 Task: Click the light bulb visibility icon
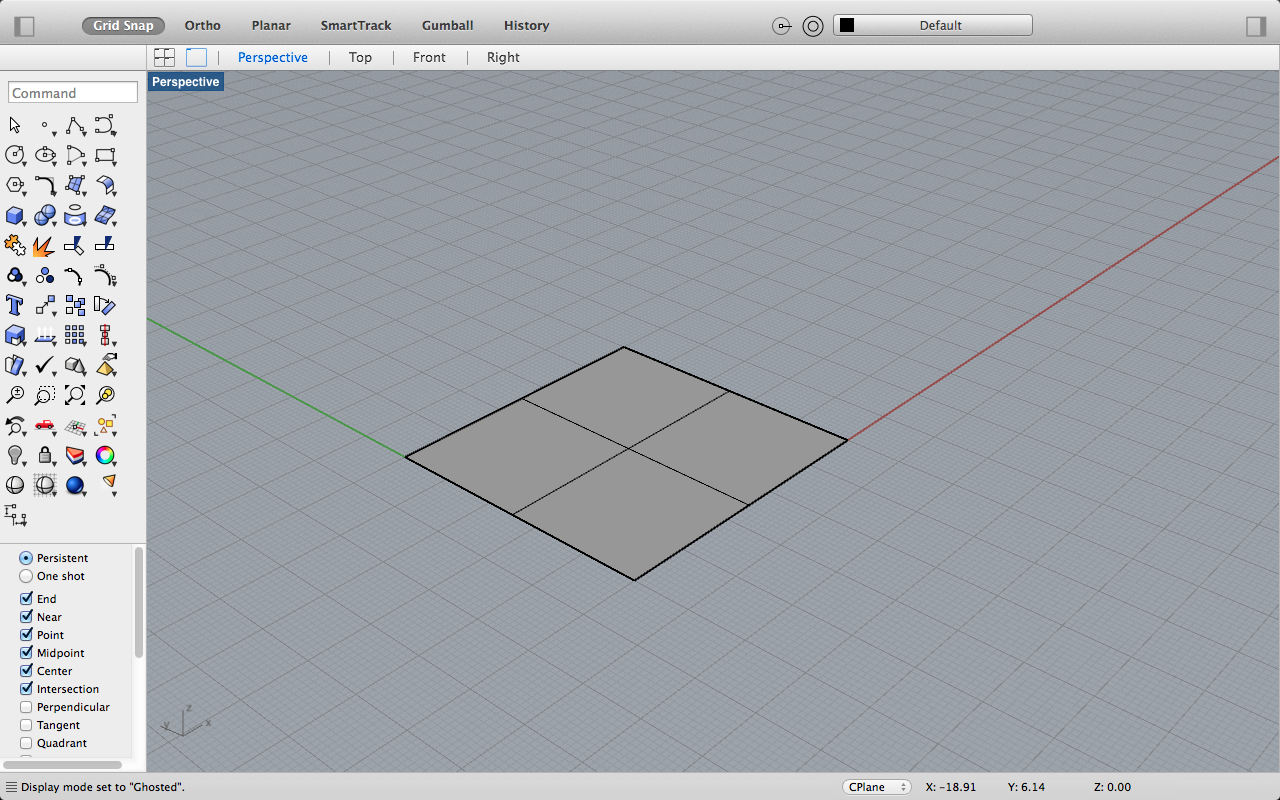click(x=15, y=455)
